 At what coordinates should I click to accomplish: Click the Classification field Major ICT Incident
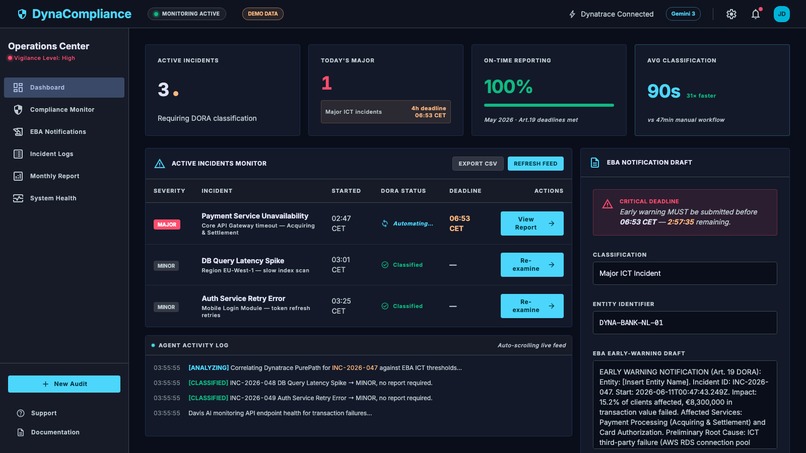point(685,274)
